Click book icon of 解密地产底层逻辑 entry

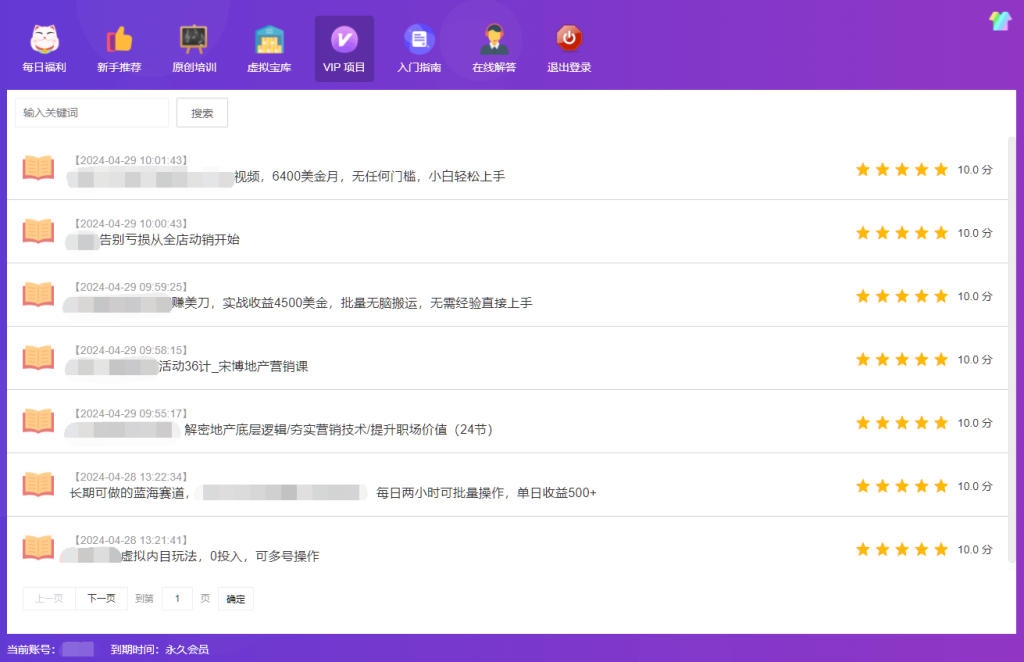[39, 421]
